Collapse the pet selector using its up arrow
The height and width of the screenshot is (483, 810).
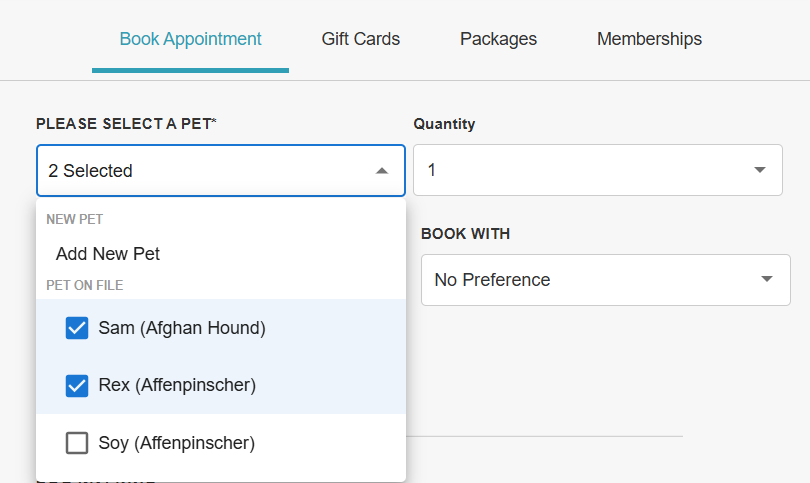(381, 171)
